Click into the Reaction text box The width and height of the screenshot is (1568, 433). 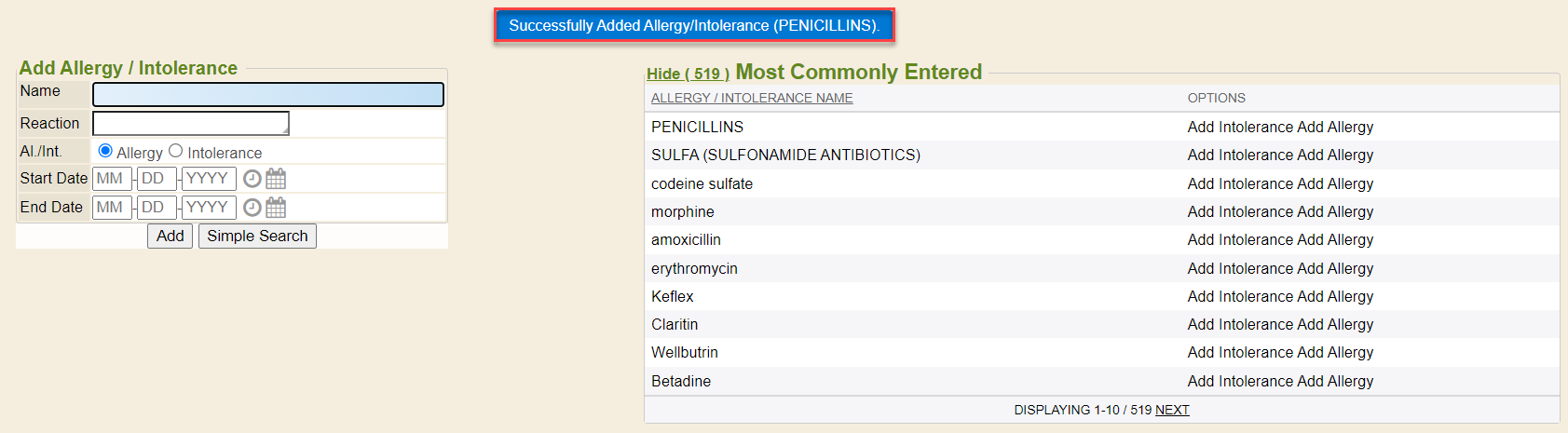click(191, 123)
